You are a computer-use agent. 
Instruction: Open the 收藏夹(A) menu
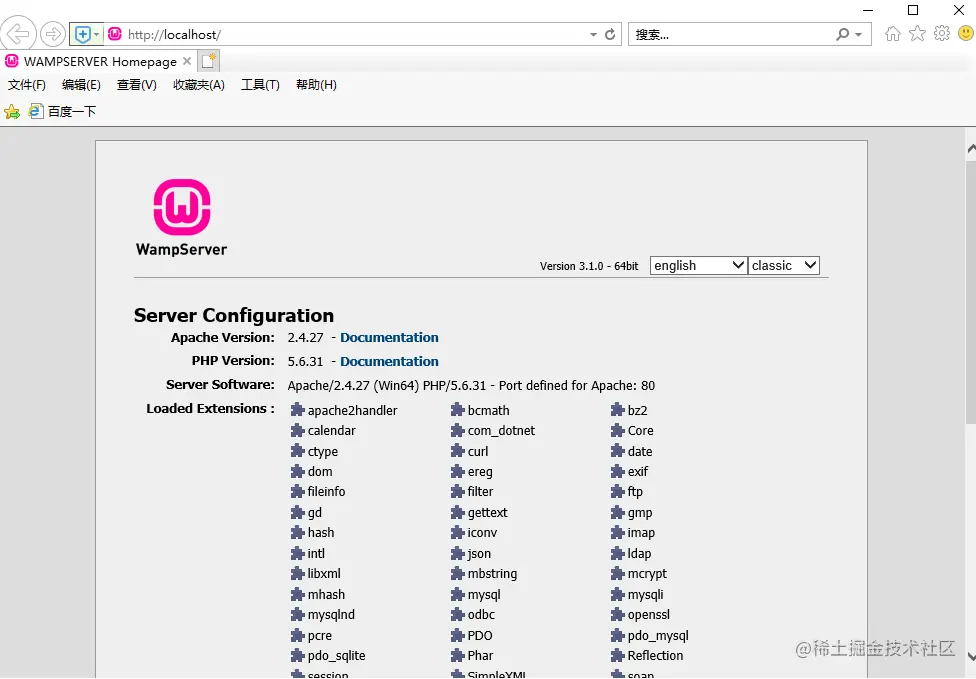point(199,85)
